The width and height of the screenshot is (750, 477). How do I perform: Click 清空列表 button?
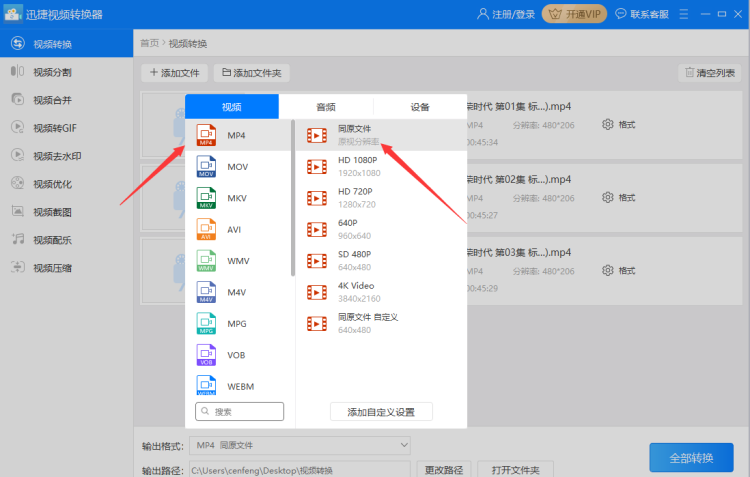coord(710,73)
